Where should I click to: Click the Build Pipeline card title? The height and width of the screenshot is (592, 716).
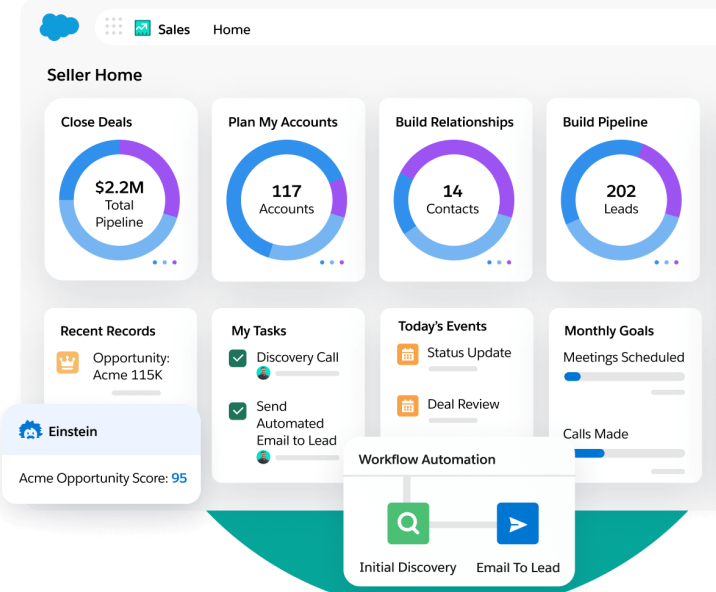605,122
